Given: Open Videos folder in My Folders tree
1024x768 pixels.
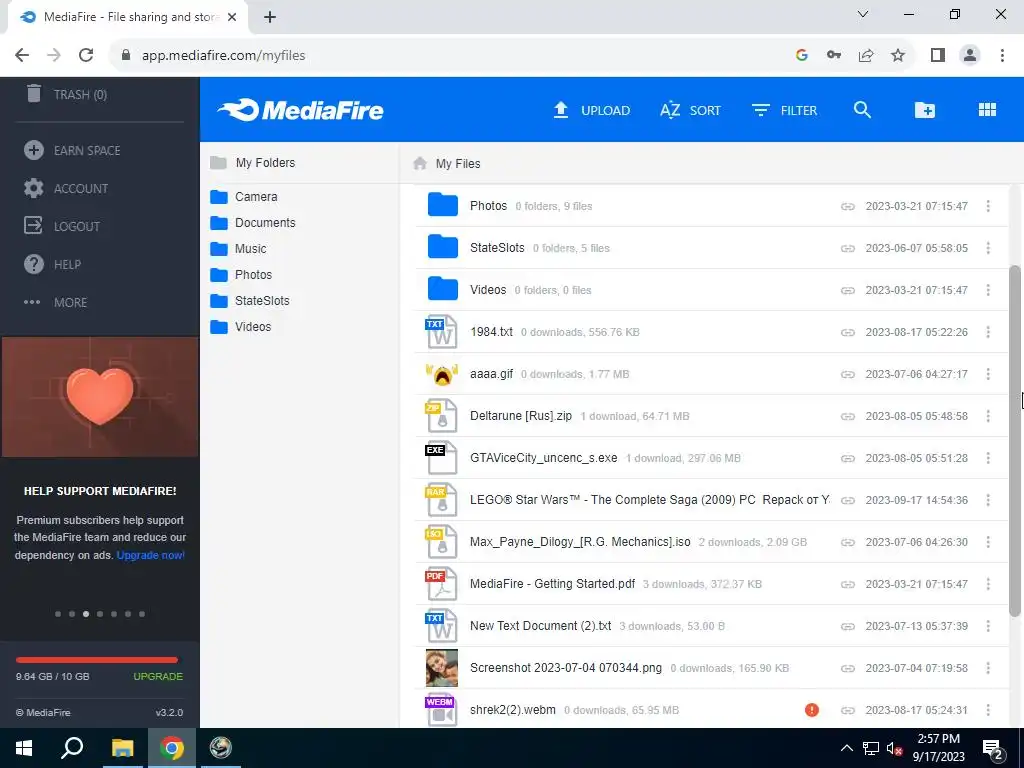Looking at the screenshot, I should click(x=240, y=327).
